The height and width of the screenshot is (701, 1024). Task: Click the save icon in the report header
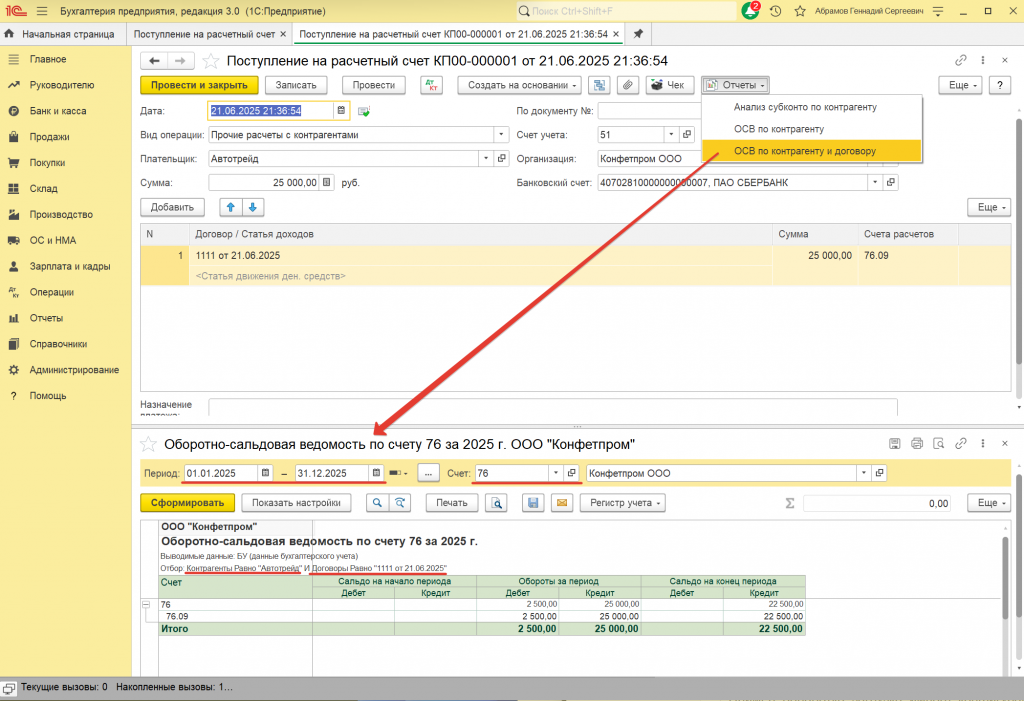coord(895,444)
